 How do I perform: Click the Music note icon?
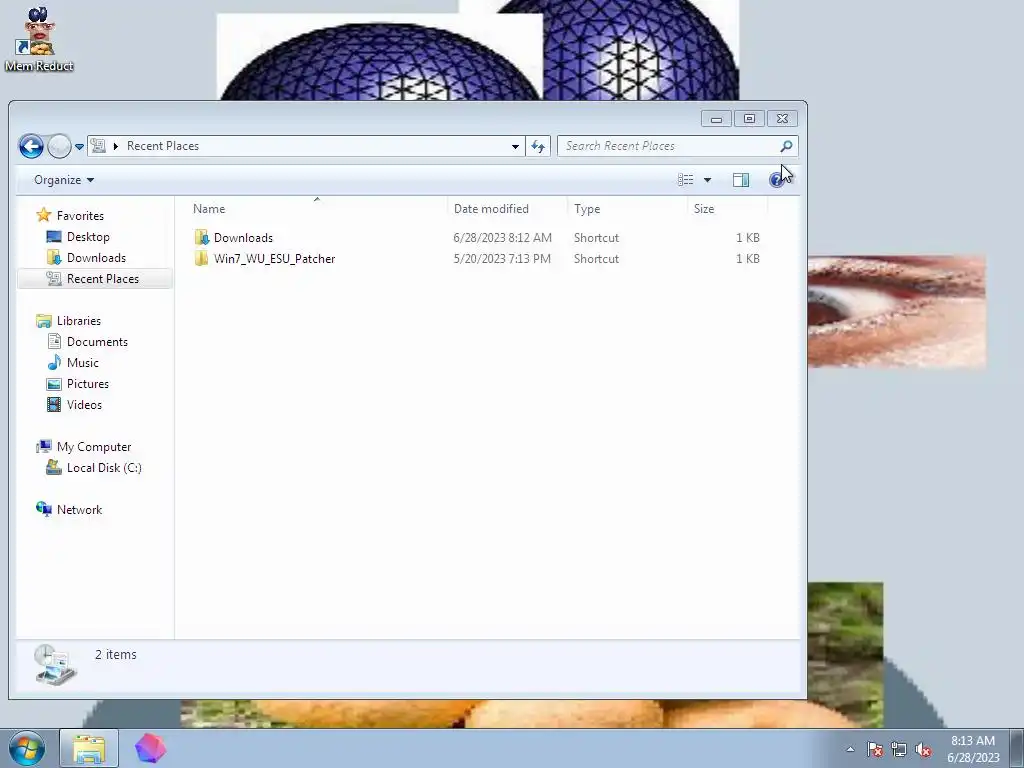54,362
